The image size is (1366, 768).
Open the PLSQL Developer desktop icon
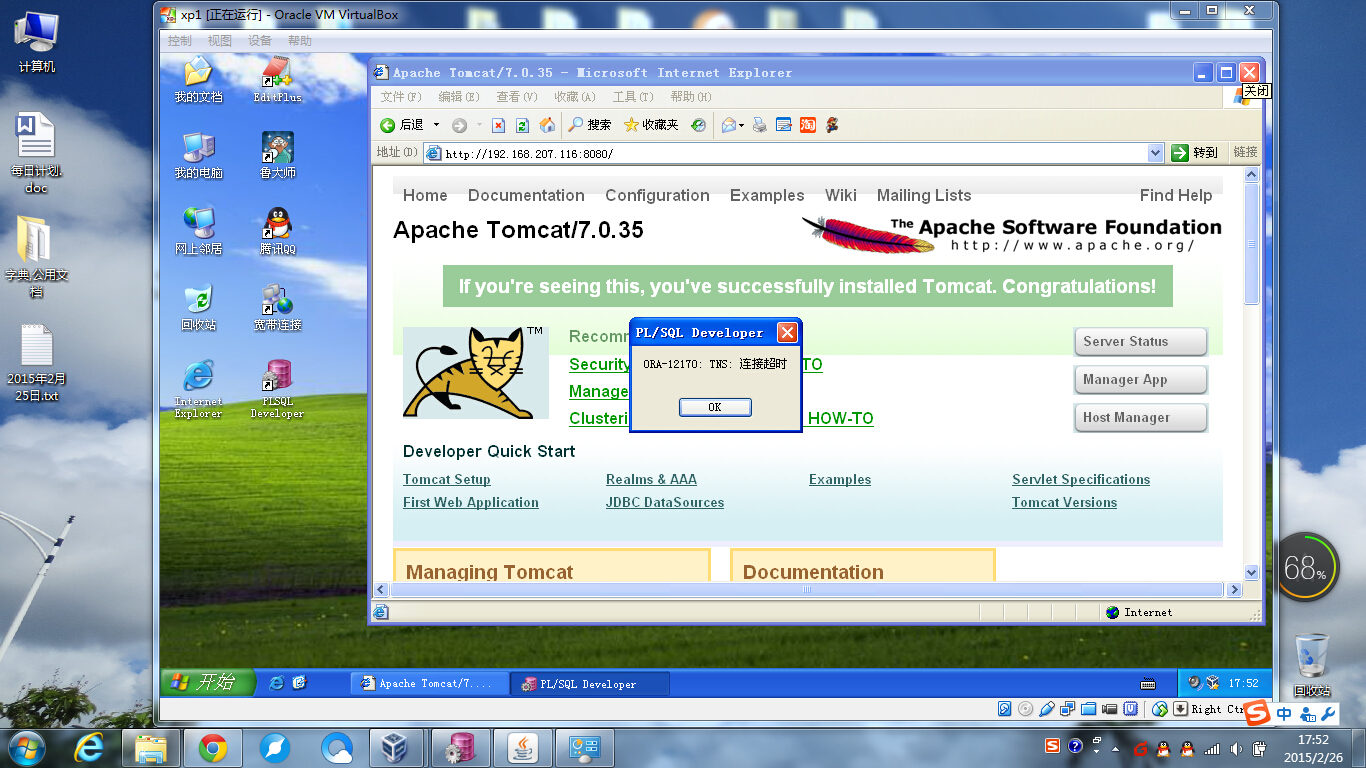[278, 390]
